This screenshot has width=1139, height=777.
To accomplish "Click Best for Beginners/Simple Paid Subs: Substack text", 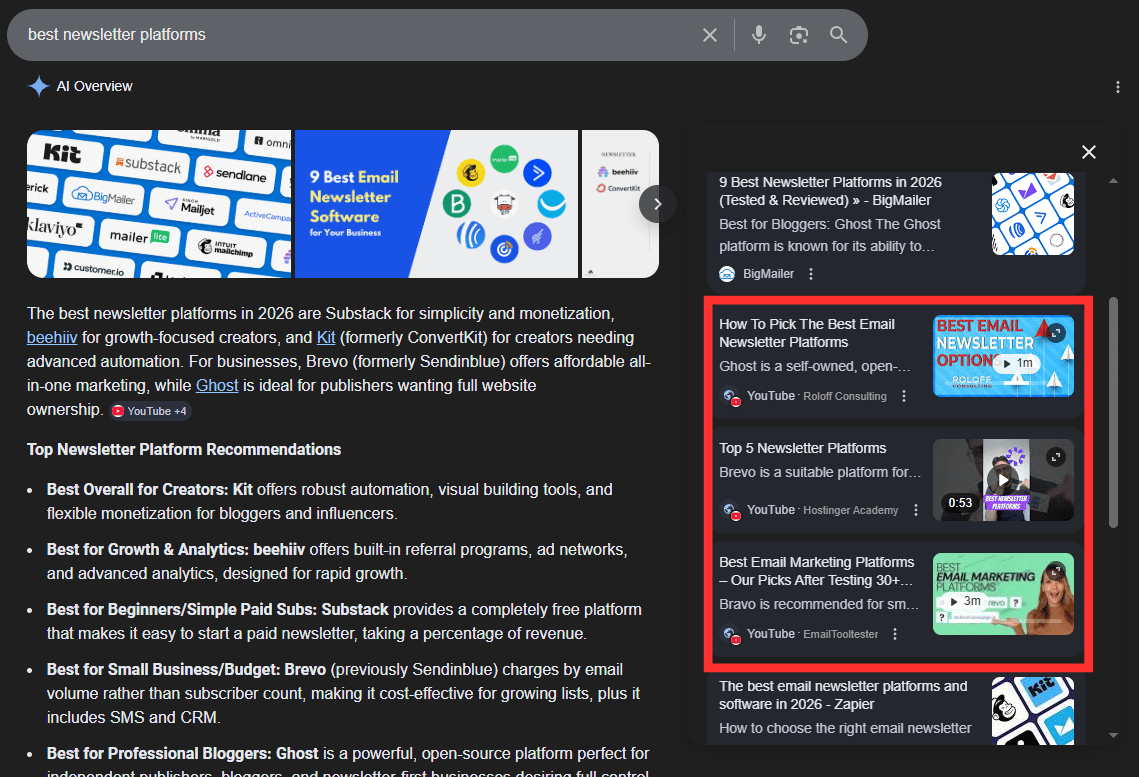I will pyautogui.click(x=218, y=609).
